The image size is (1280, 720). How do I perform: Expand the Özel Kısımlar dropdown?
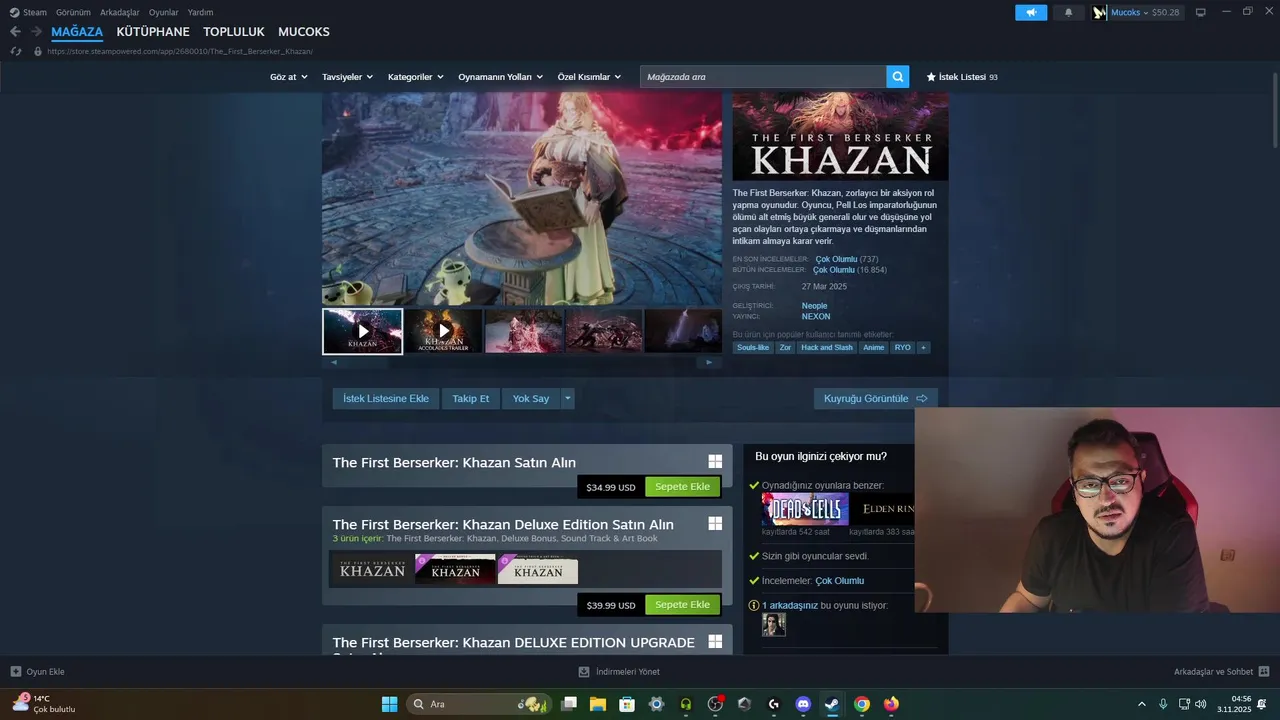click(589, 77)
